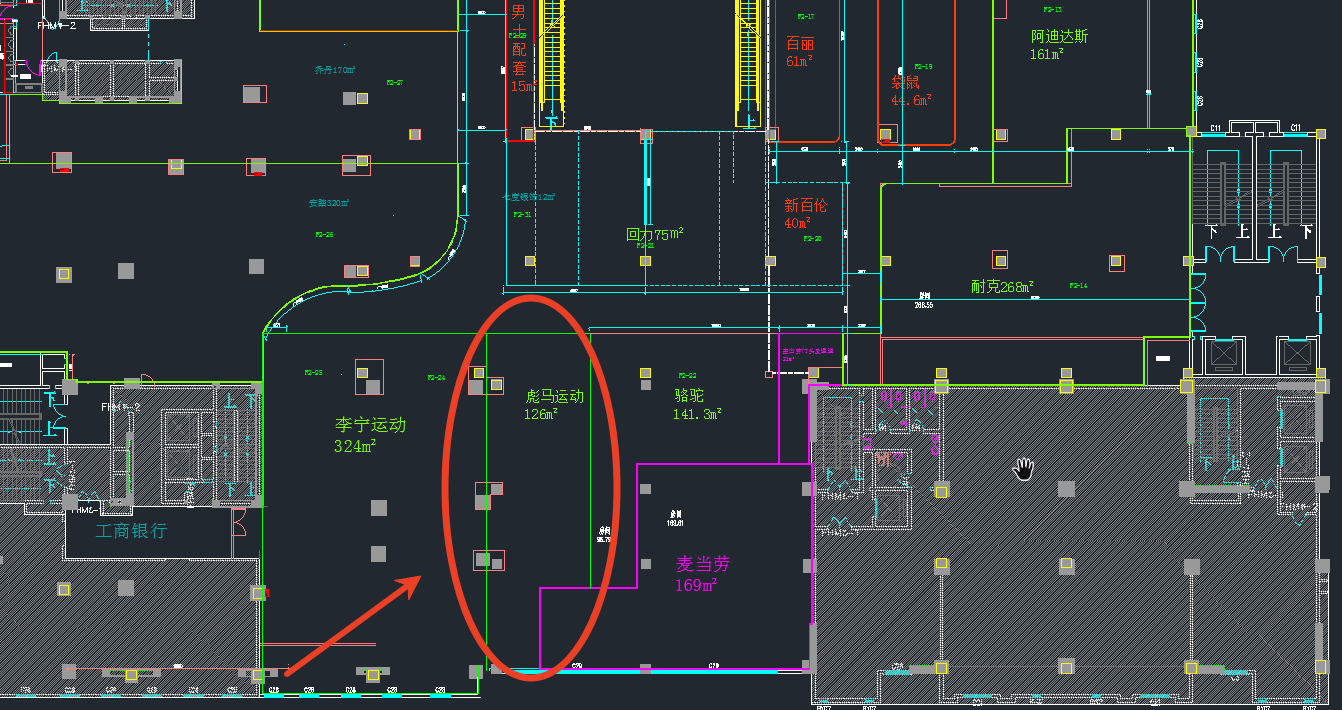Click the red annotation arrow
Viewport: 1342px width, 710px height.
coord(352,625)
